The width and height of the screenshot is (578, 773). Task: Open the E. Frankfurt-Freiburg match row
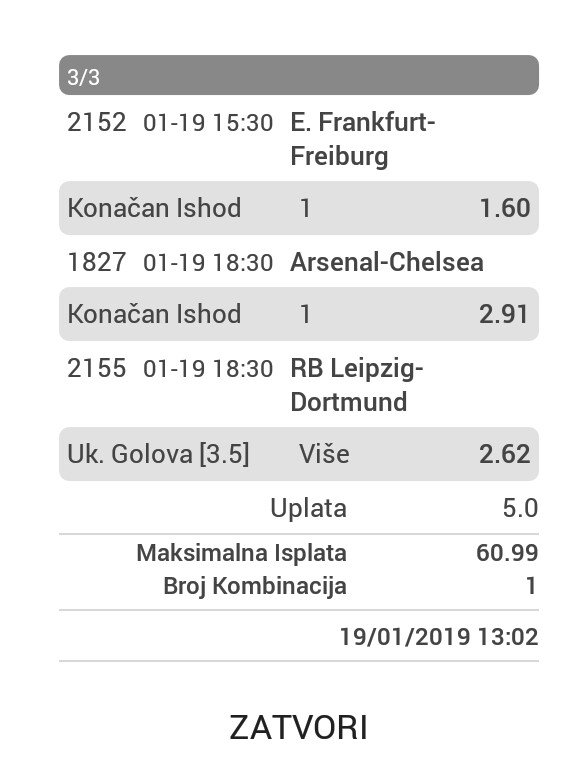tap(299, 139)
